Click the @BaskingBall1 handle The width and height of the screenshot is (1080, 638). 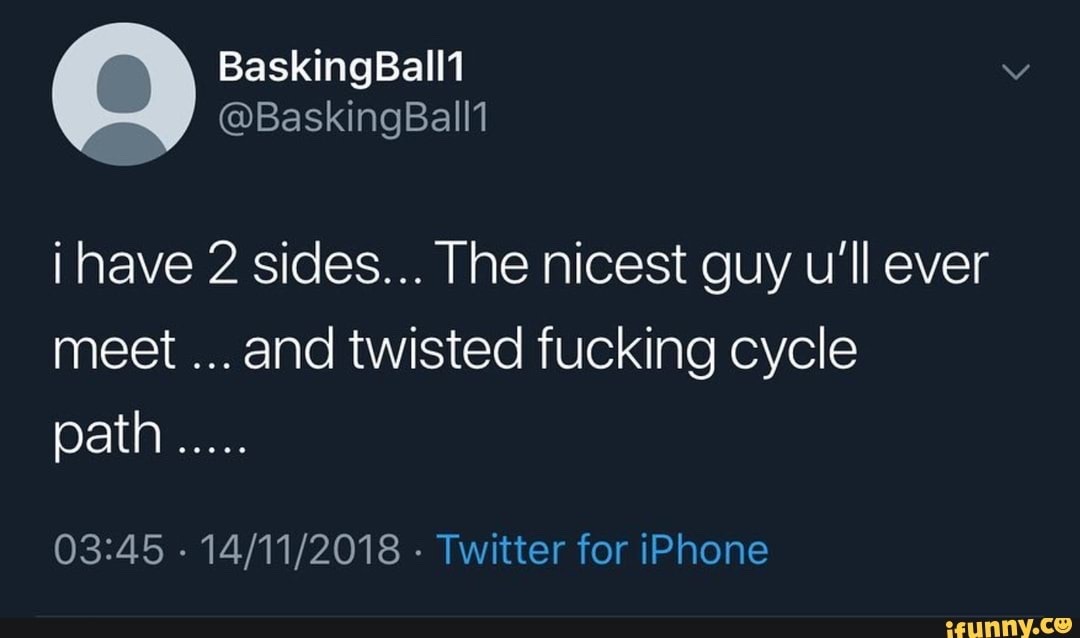pyautogui.click(x=351, y=122)
